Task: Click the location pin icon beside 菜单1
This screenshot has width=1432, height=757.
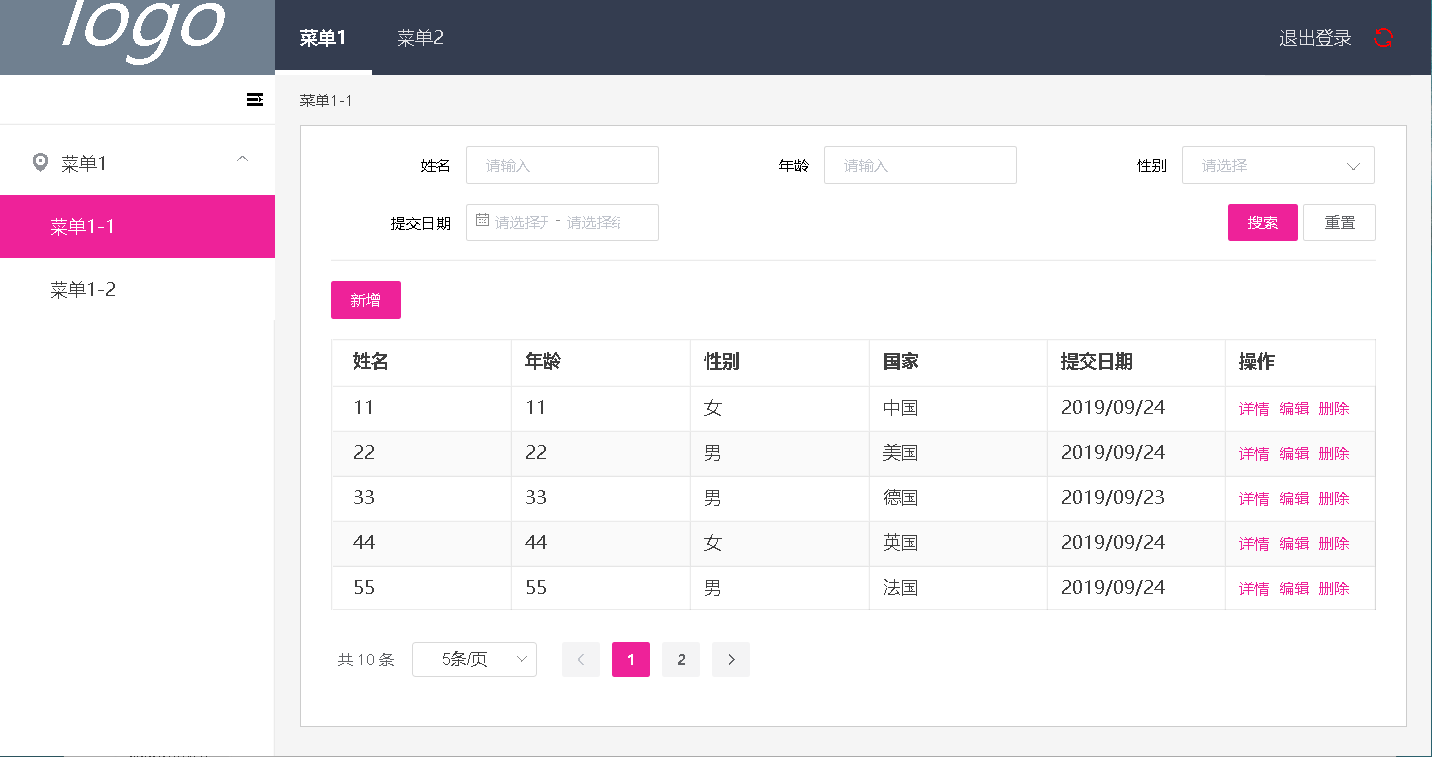Action: (x=40, y=162)
